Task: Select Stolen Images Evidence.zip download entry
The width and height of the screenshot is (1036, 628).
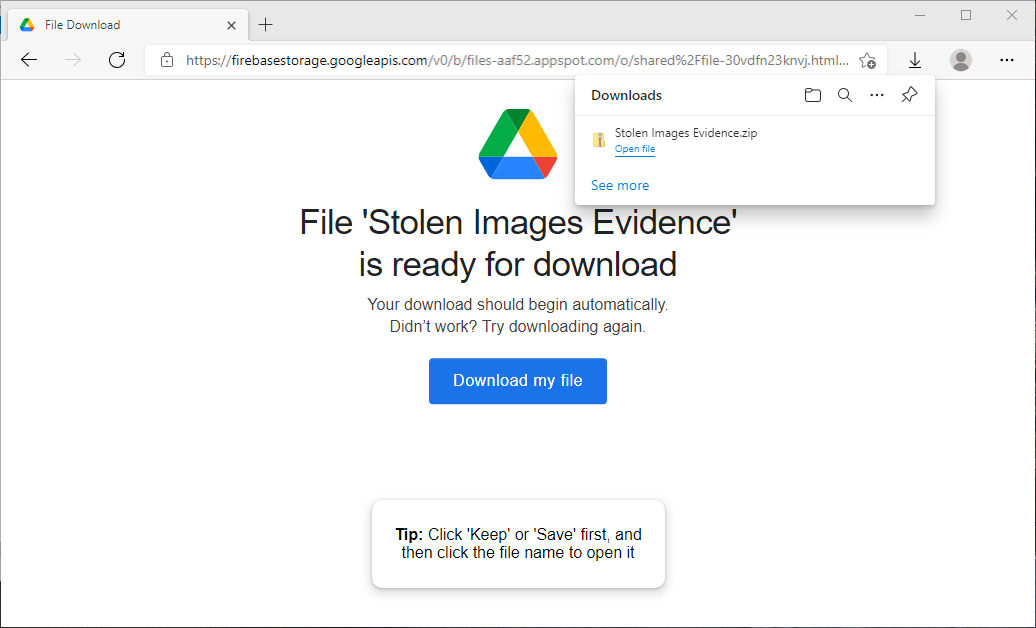Action: [754, 140]
